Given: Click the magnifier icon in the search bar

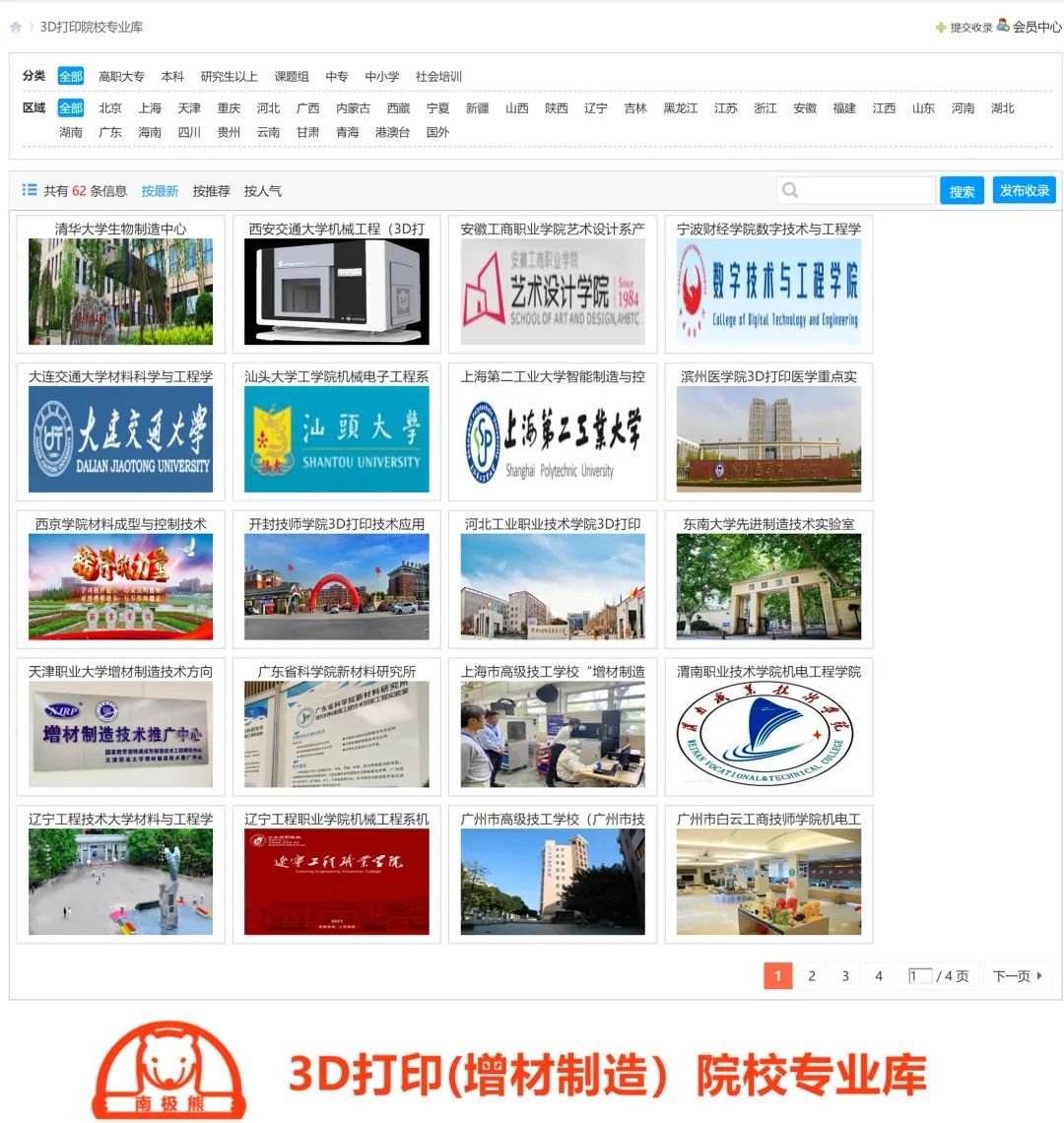Looking at the screenshot, I should tap(788, 190).
